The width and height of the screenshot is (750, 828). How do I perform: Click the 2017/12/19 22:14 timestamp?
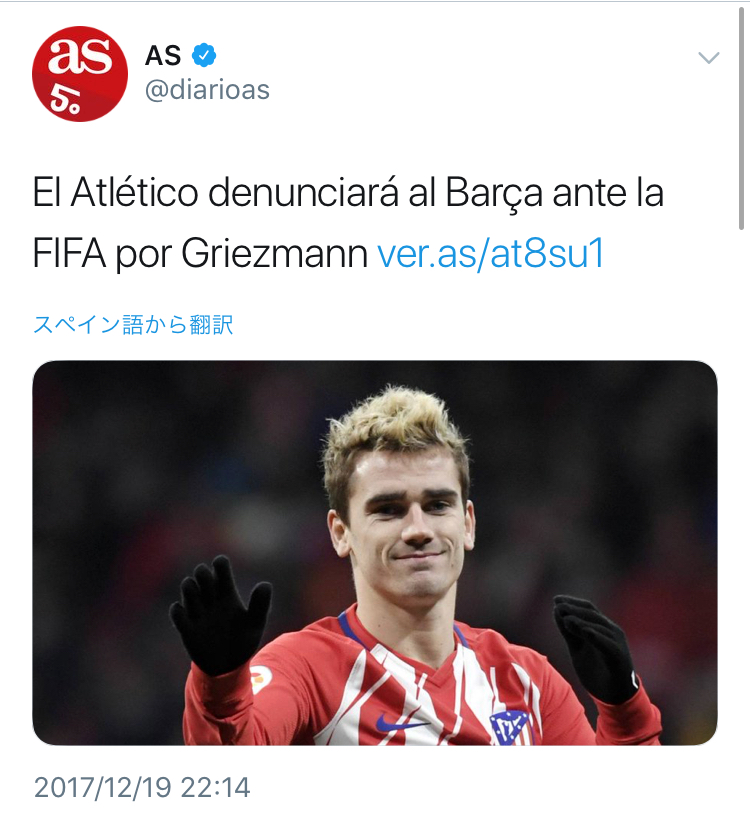(142, 787)
